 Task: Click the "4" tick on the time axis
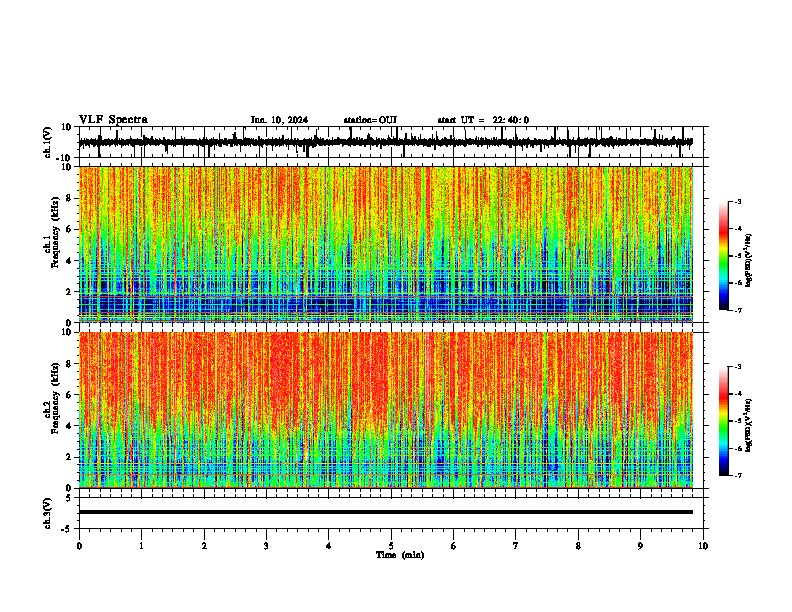point(329,546)
